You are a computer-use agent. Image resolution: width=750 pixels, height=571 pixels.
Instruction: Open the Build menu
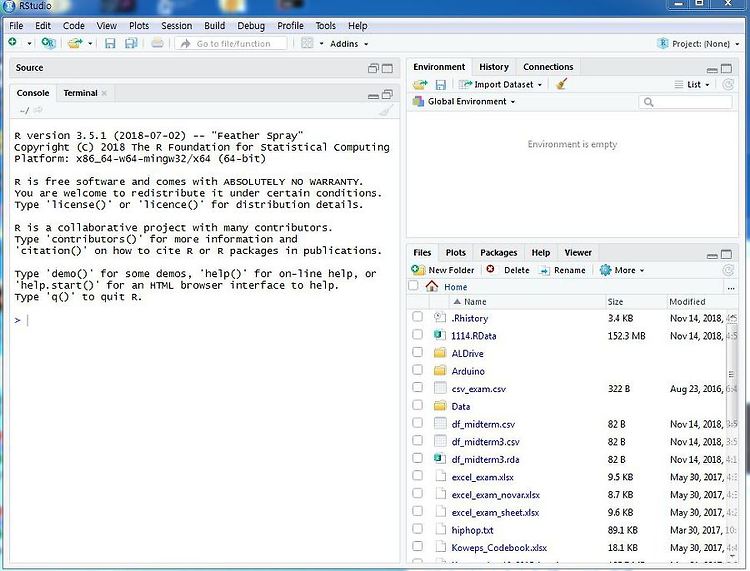[214, 26]
